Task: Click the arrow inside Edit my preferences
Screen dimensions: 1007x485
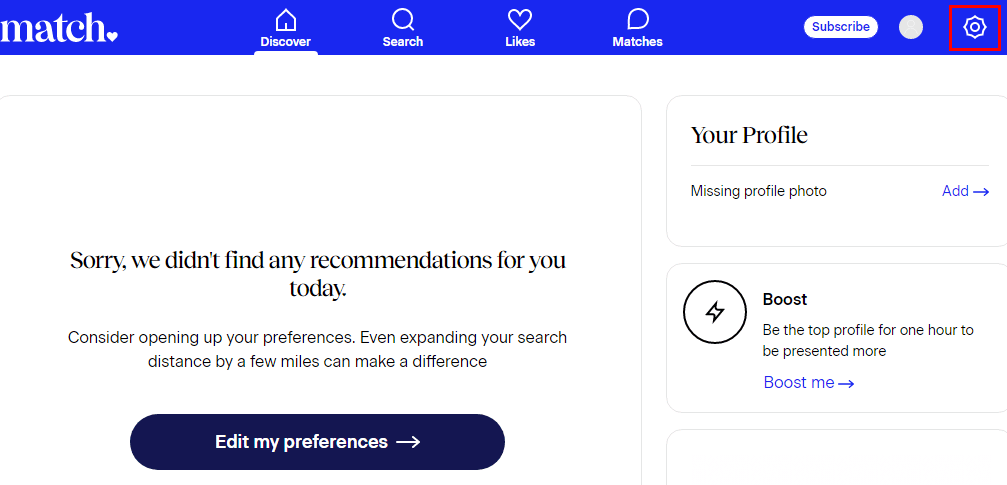Action: pyautogui.click(x=408, y=442)
